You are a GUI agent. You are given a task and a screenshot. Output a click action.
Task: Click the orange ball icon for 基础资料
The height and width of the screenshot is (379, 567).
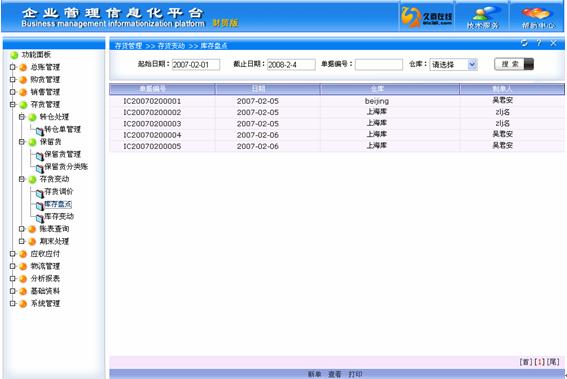point(23,291)
